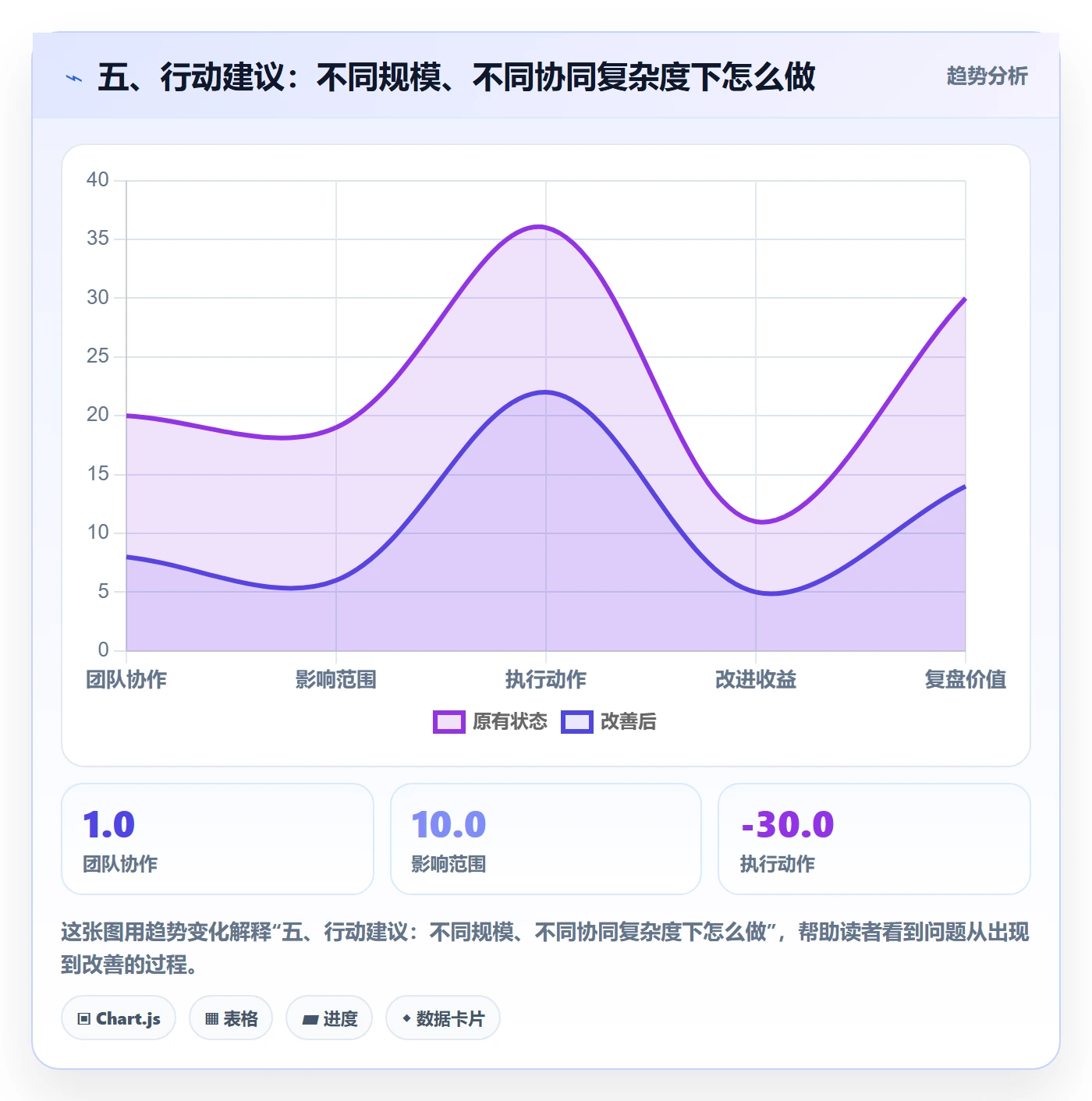Screen dimensions: 1092x1101
Task: Click the blue line peak at 执行动作
Action: coord(545,391)
